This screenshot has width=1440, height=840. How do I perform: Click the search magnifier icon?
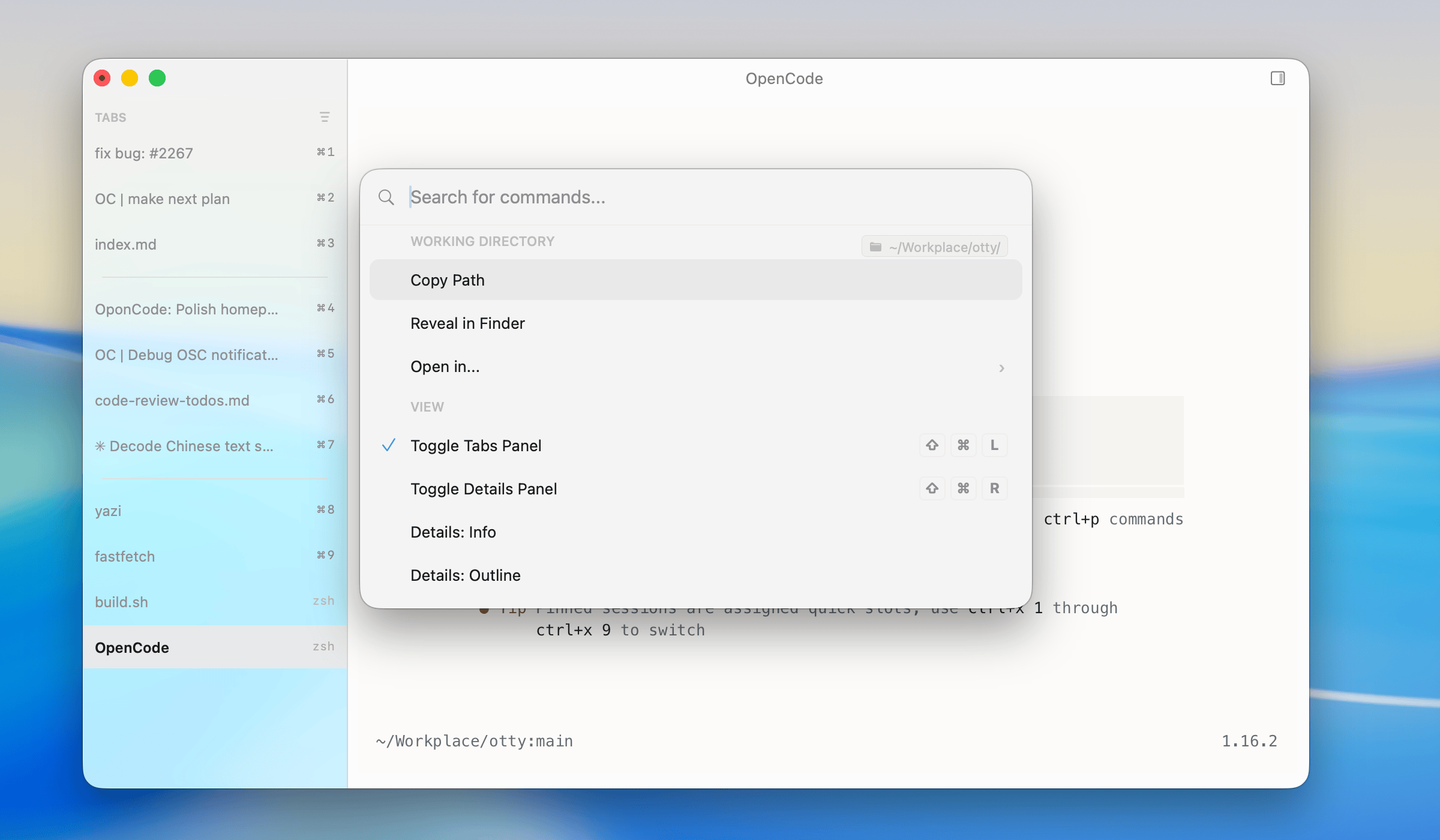click(x=386, y=197)
